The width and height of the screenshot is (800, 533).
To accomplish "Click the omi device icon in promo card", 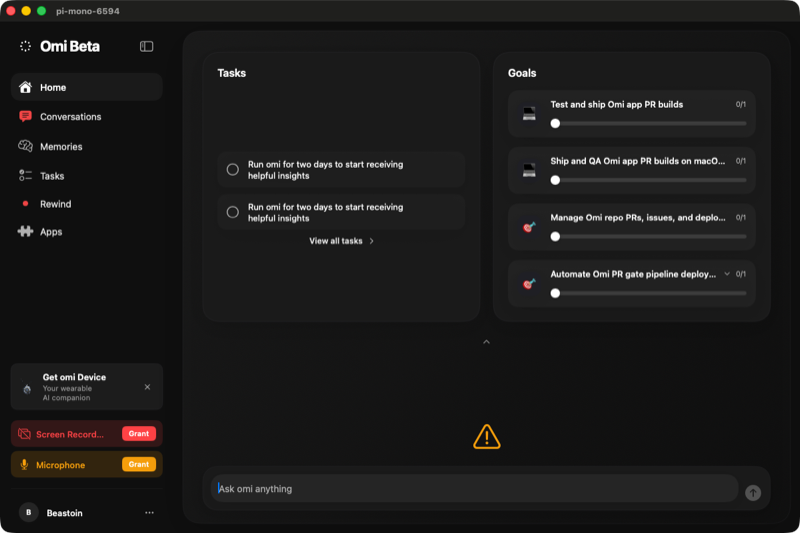I will point(27,389).
